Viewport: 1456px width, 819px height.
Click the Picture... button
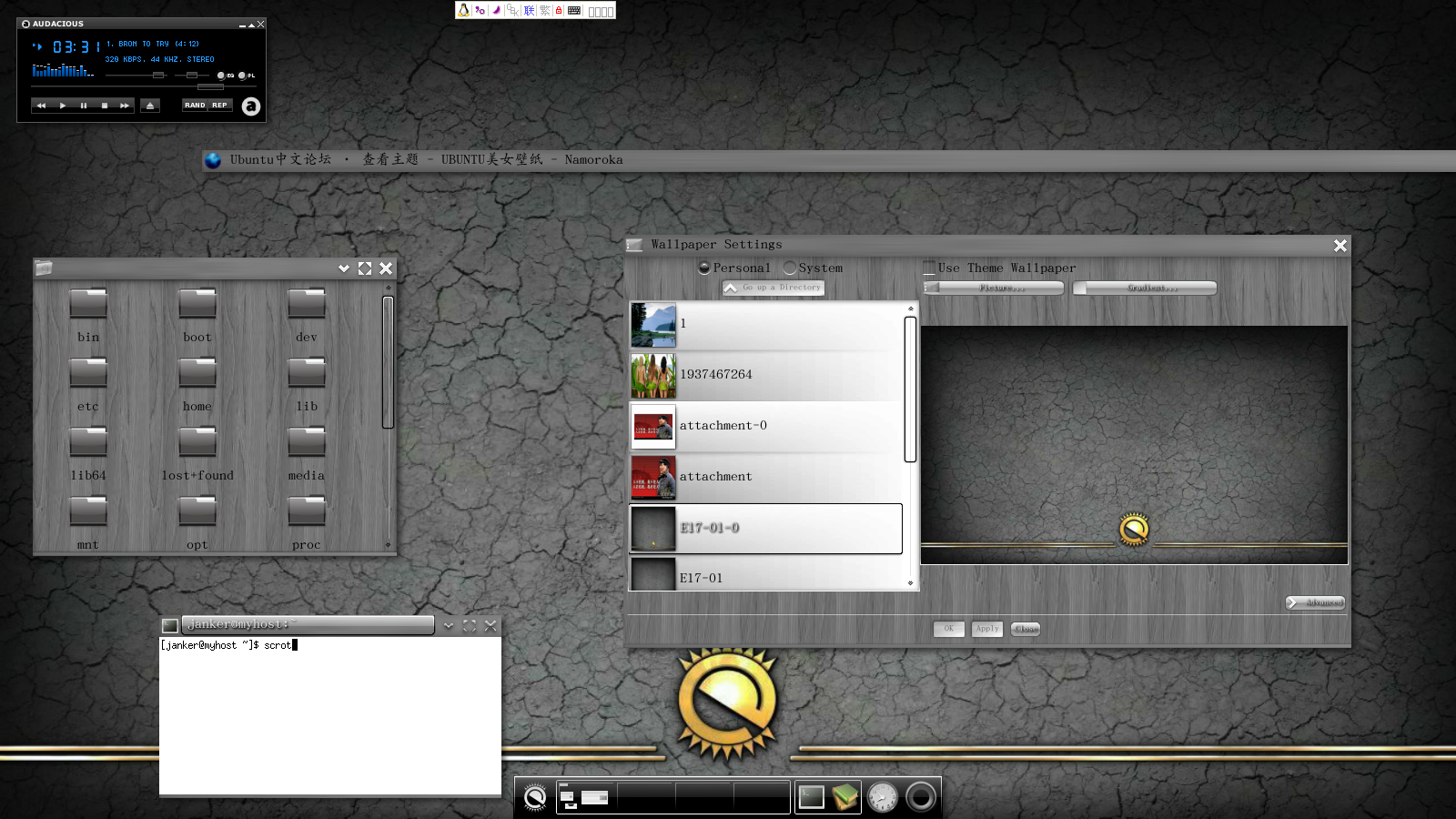pos(994,288)
